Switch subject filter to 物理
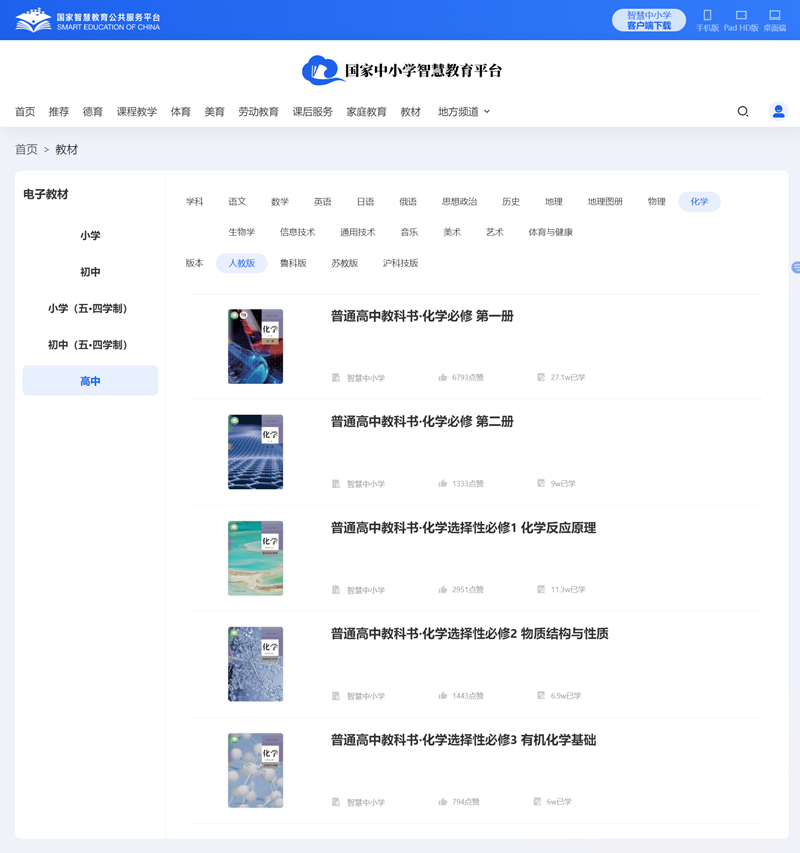This screenshot has height=853, width=800. click(655, 201)
